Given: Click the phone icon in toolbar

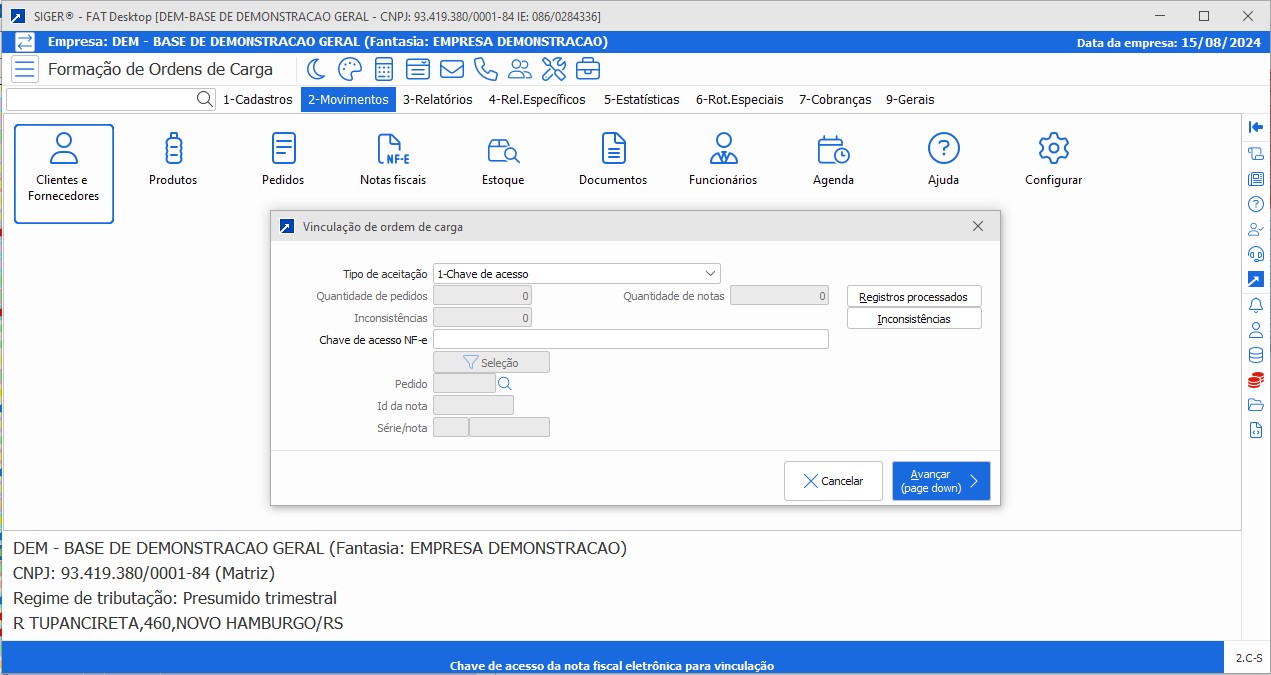Looking at the screenshot, I should coord(486,69).
